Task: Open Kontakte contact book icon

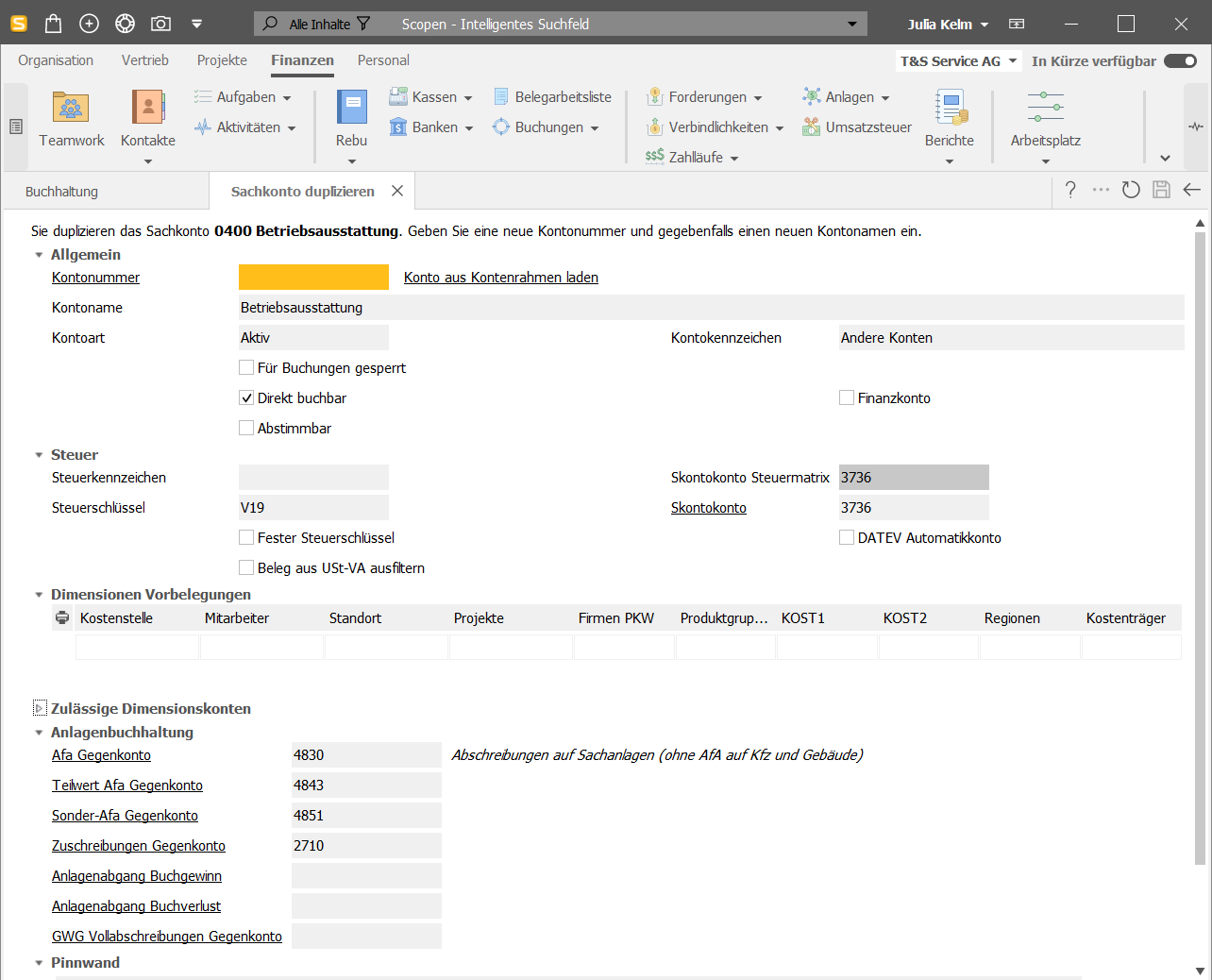Action: tap(148, 108)
